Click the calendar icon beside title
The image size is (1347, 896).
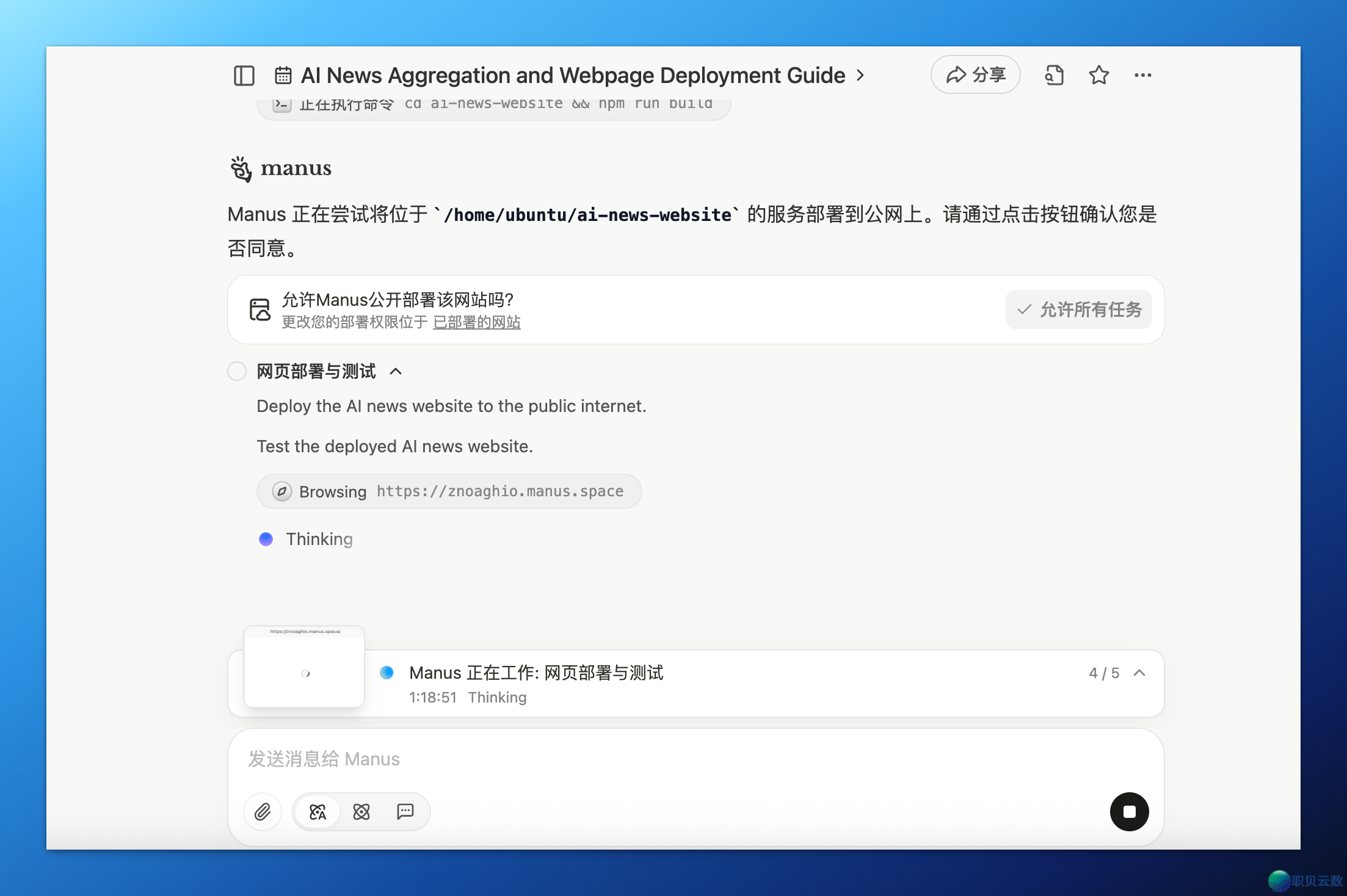(283, 76)
